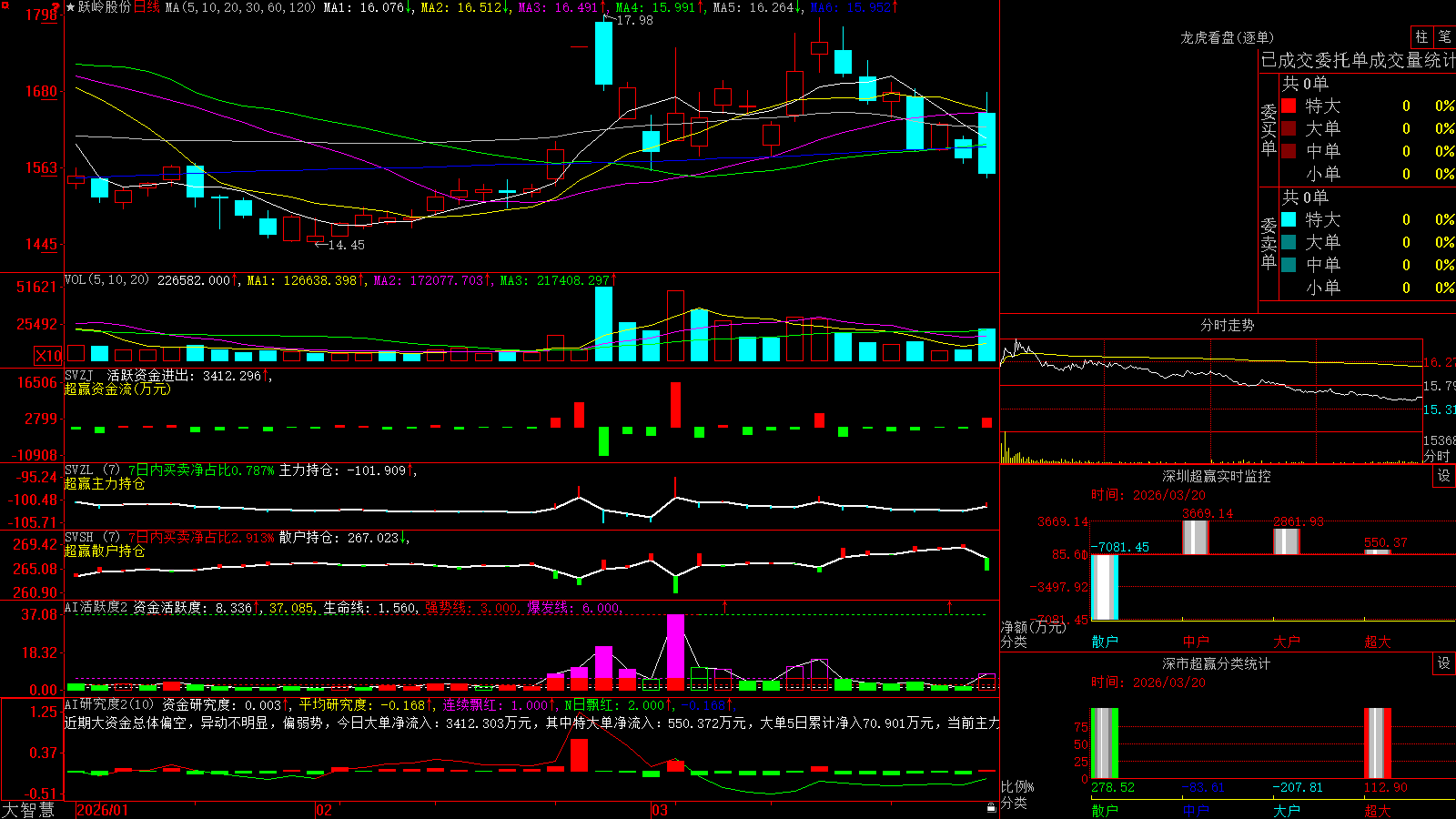The height and width of the screenshot is (819, 1456).
Task: Open 设 settings for 深圳超赢实时监控
Action: pos(1444,476)
